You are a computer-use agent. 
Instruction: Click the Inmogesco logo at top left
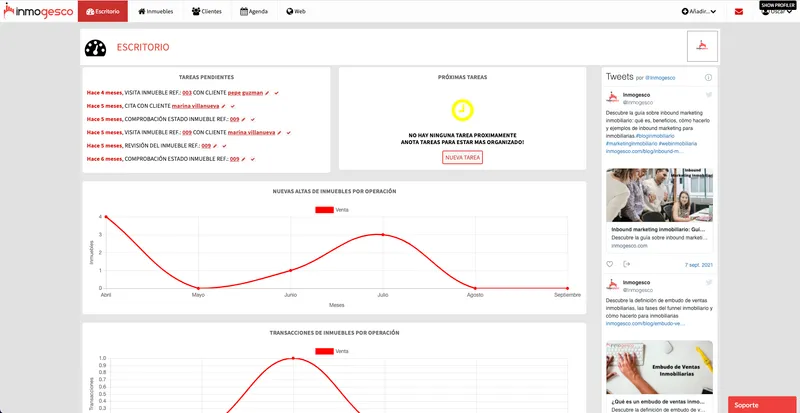coord(38,11)
